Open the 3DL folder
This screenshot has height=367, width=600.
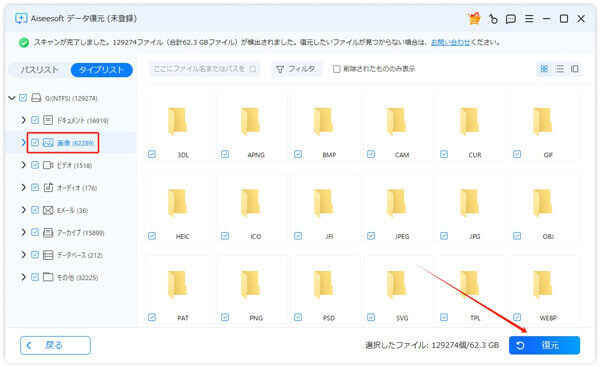[177, 122]
